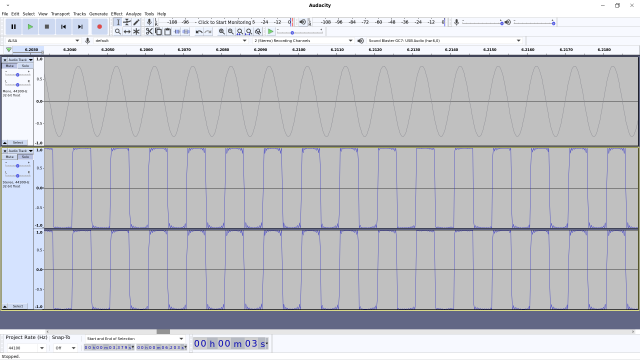Click the horizontal scrollbar thumb
The height and width of the screenshot is (360, 640).
coord(163,331)
